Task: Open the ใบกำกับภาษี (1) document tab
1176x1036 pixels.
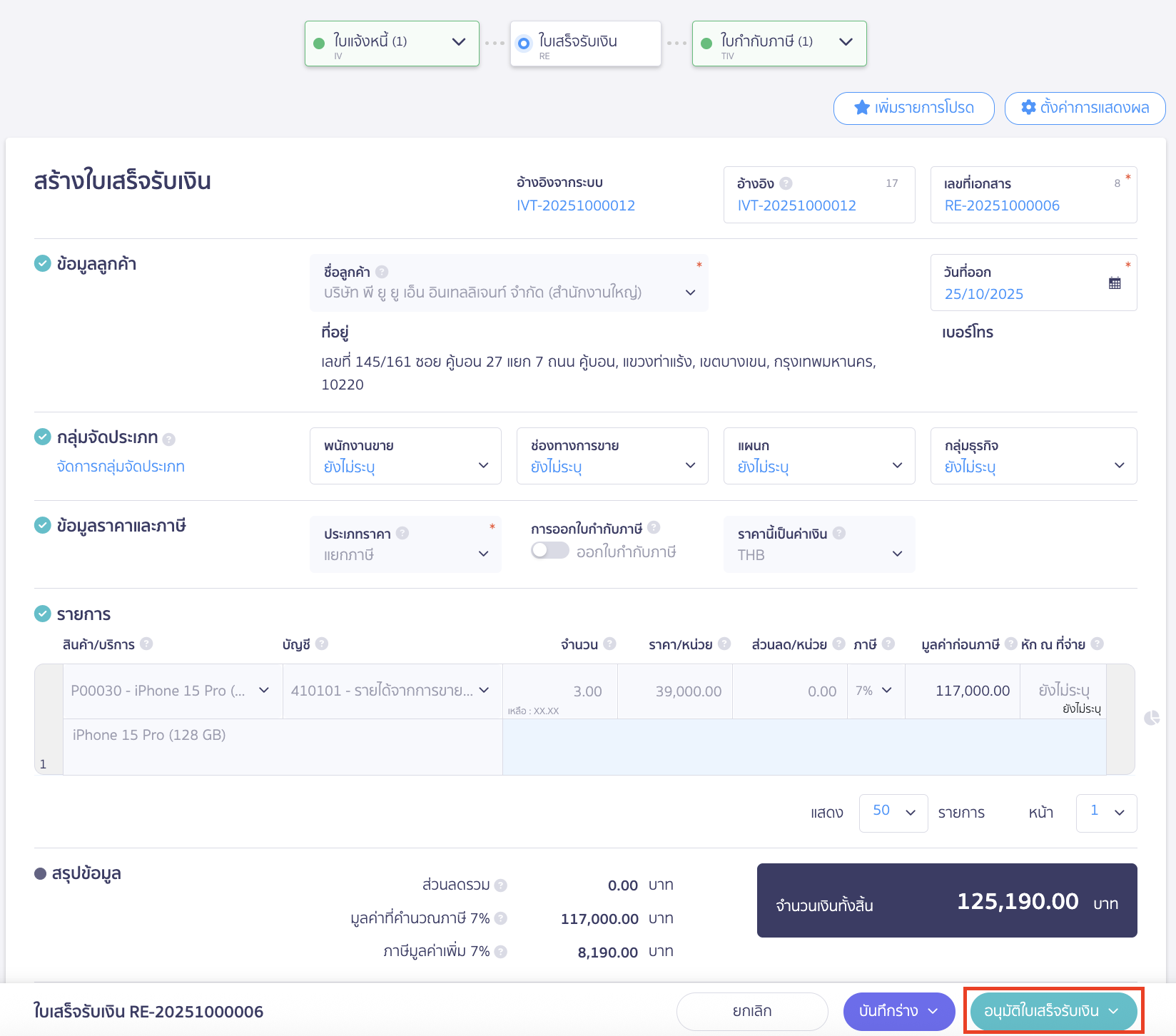Action: (x=779, y=44)
